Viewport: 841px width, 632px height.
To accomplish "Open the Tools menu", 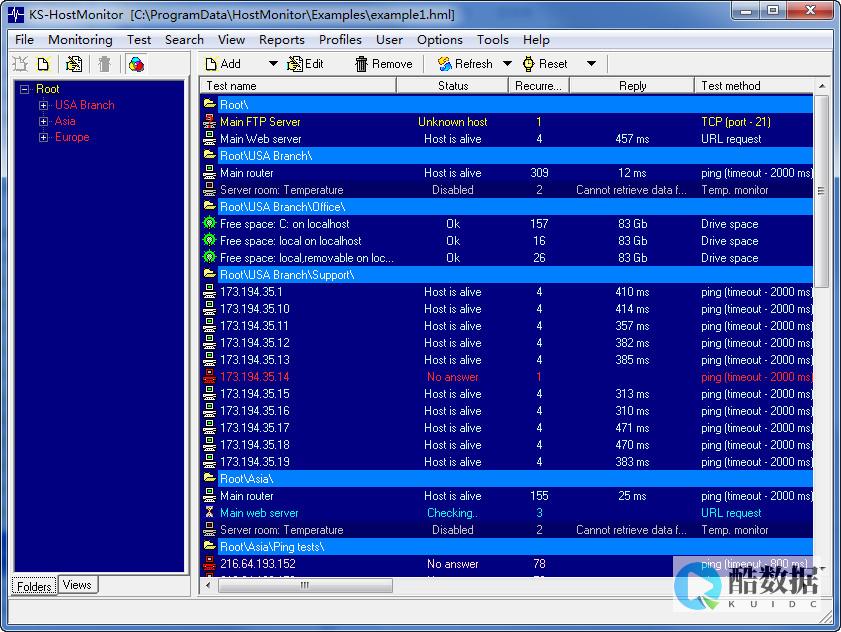I will pyautogui.click(x=493, y=40).
